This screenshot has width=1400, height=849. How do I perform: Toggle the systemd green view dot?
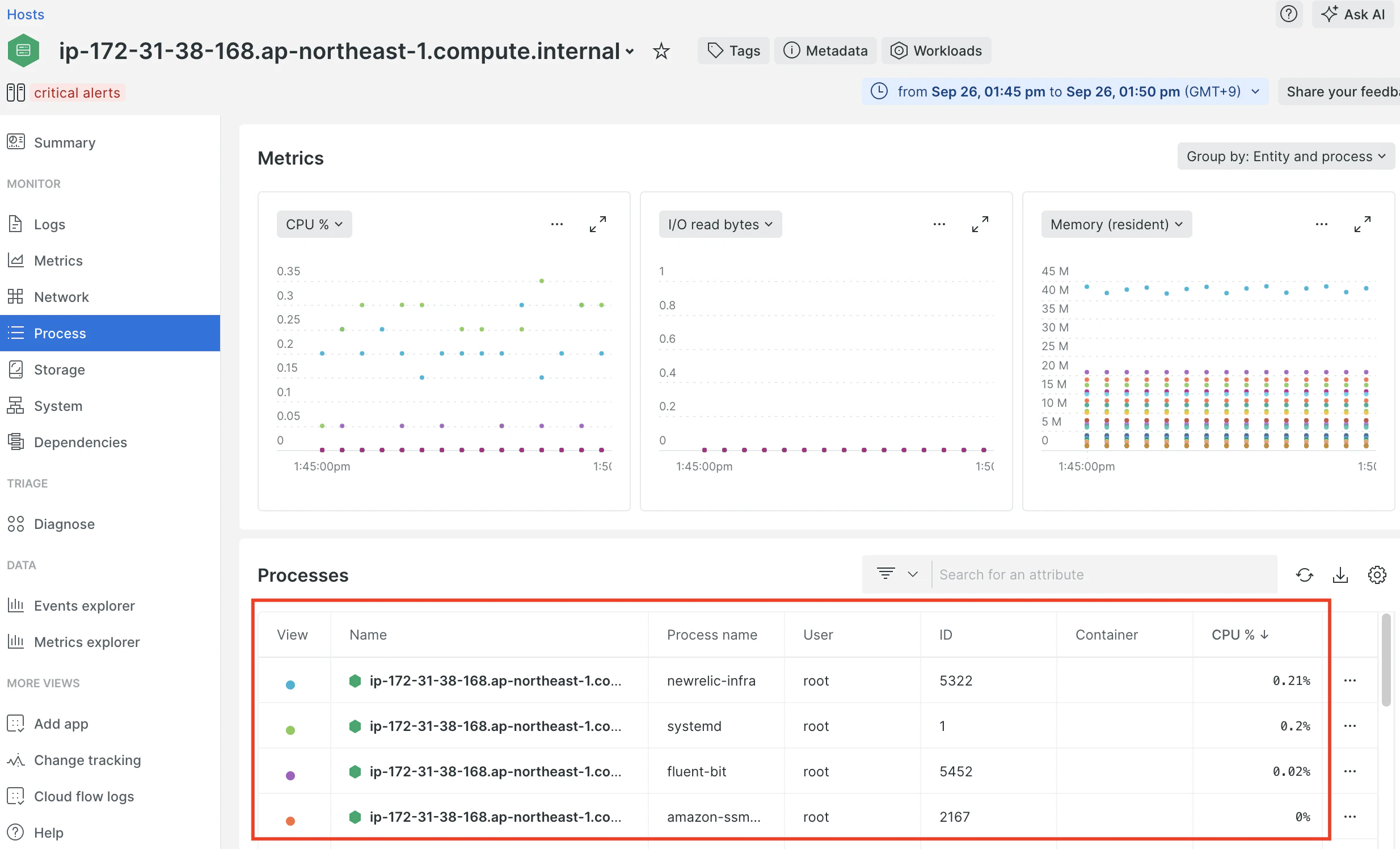pos(290,730)
